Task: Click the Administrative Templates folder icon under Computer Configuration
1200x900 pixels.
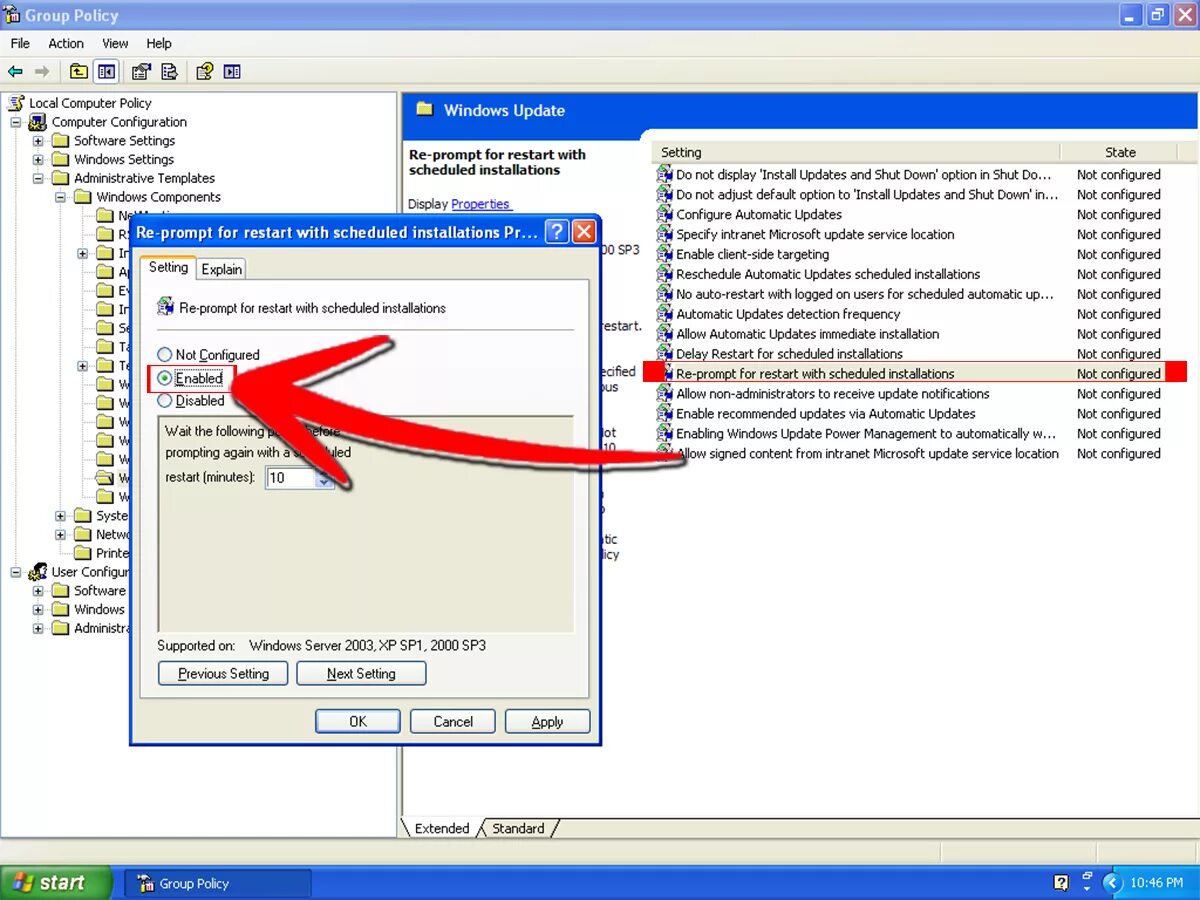Action: (x=60, y=178)
